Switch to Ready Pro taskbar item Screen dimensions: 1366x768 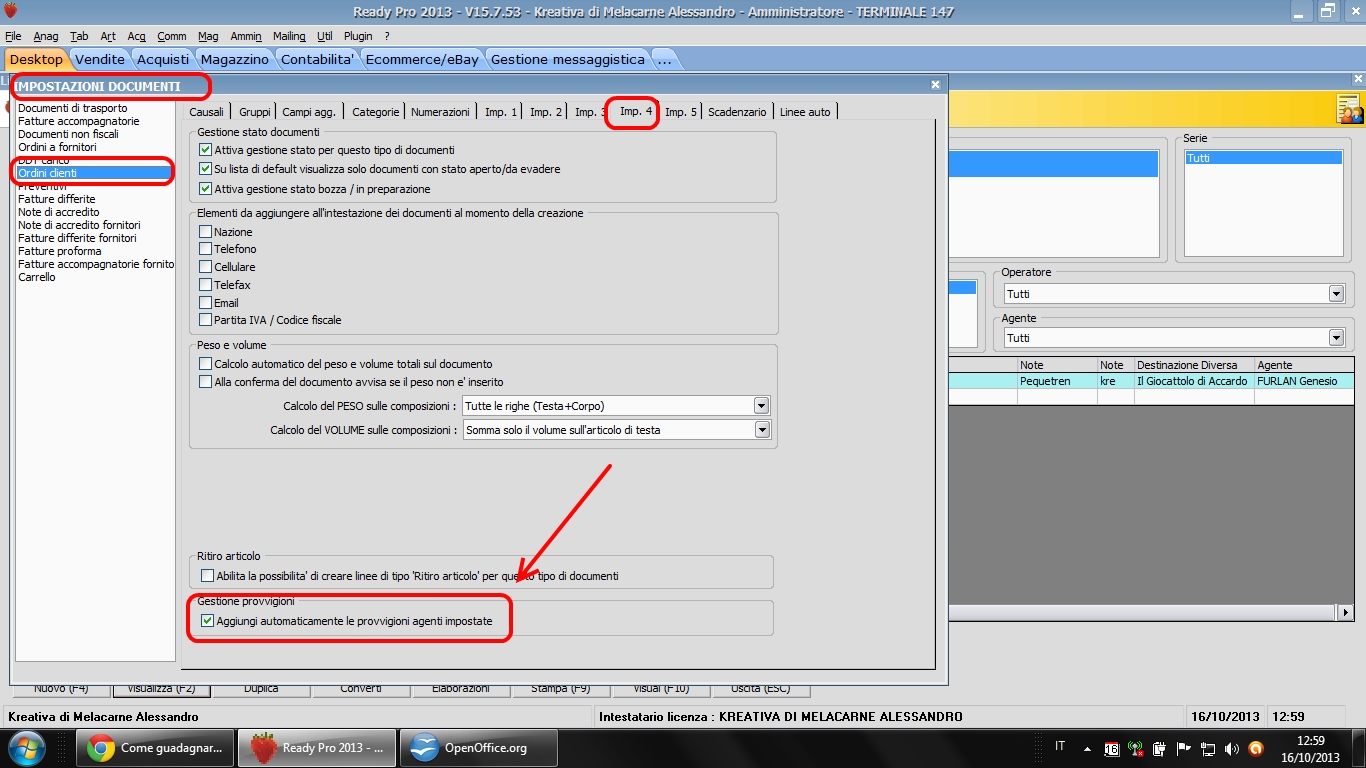tap(317, 748)
